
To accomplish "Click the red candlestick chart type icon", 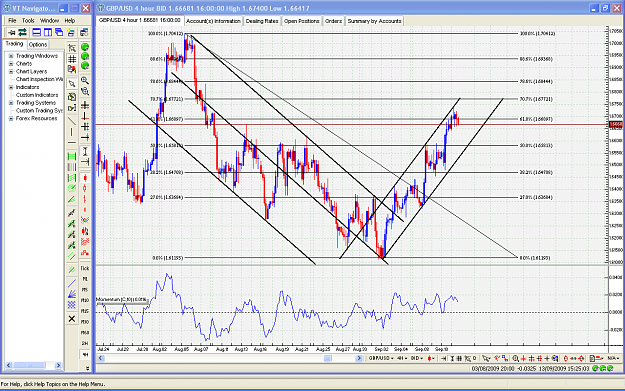I will pos(85,177).
